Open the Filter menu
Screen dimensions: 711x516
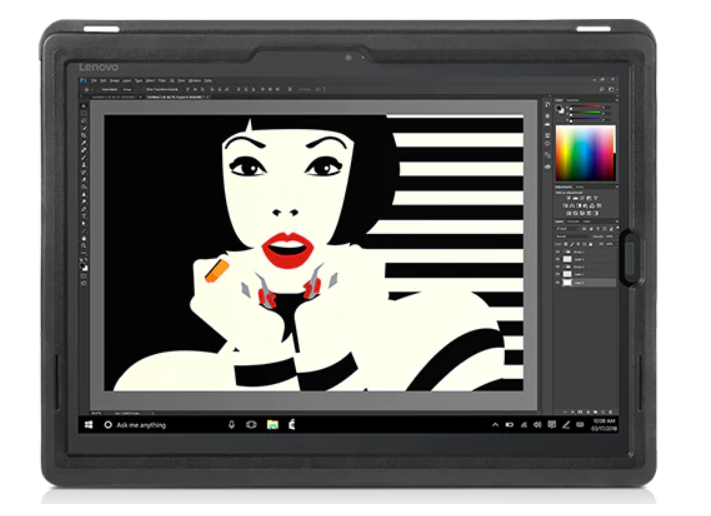click(x=162, y=81)
